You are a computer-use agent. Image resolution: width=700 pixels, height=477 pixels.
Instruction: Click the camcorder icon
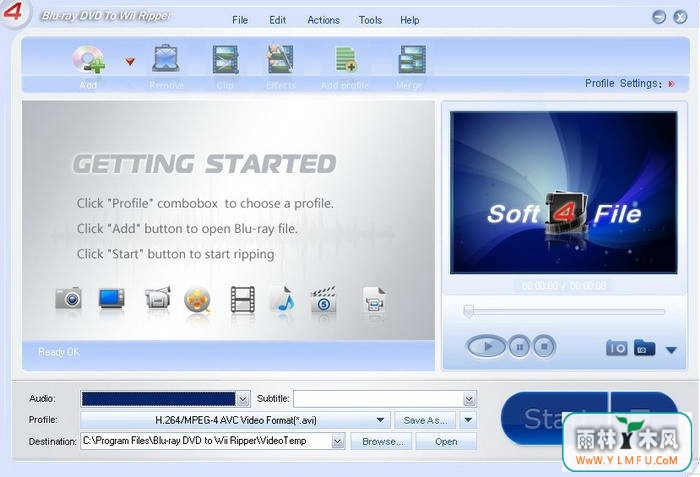pyautogui.click(x=158, y=298)
